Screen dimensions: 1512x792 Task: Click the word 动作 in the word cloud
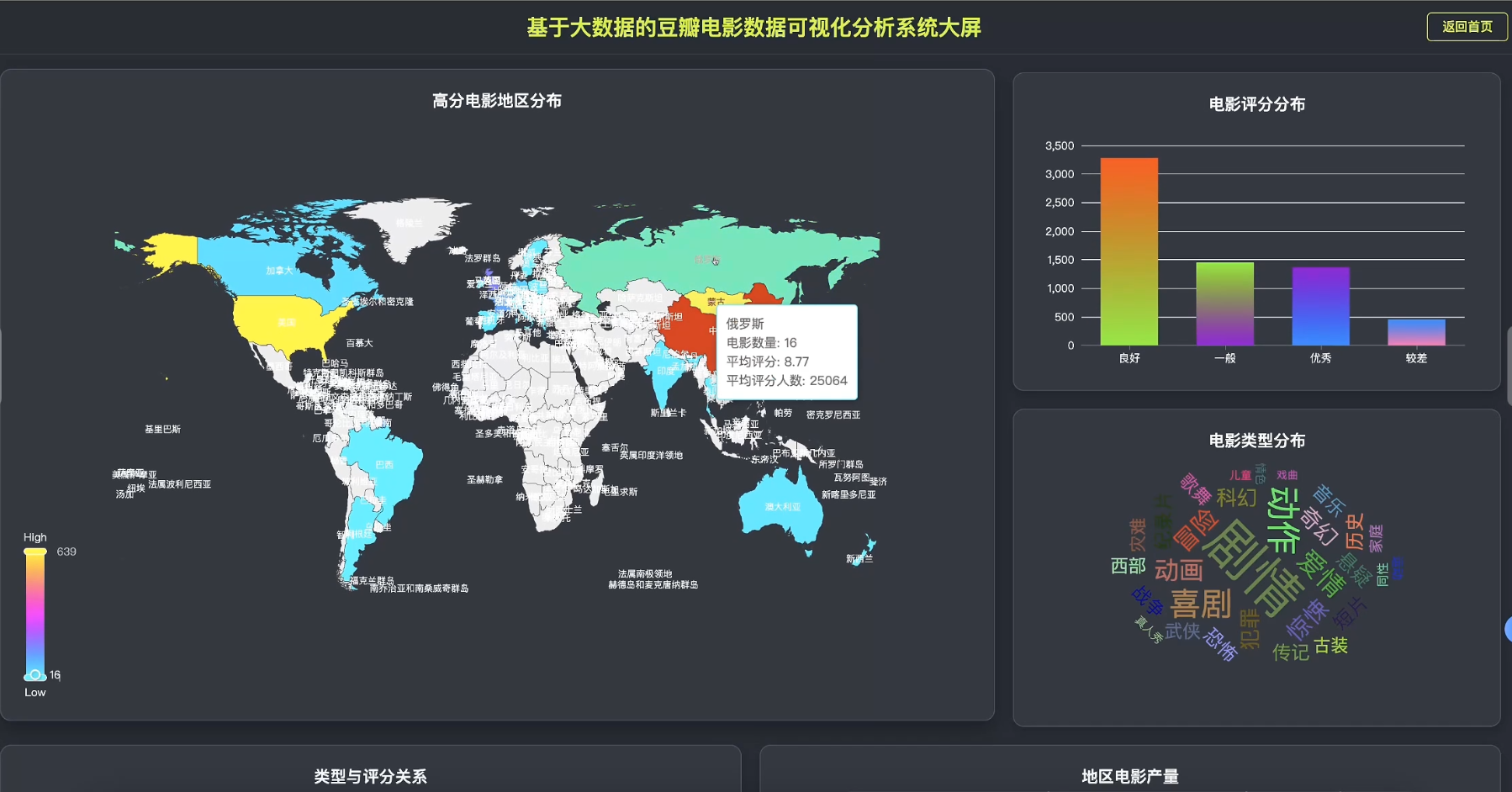[1283, 520]
